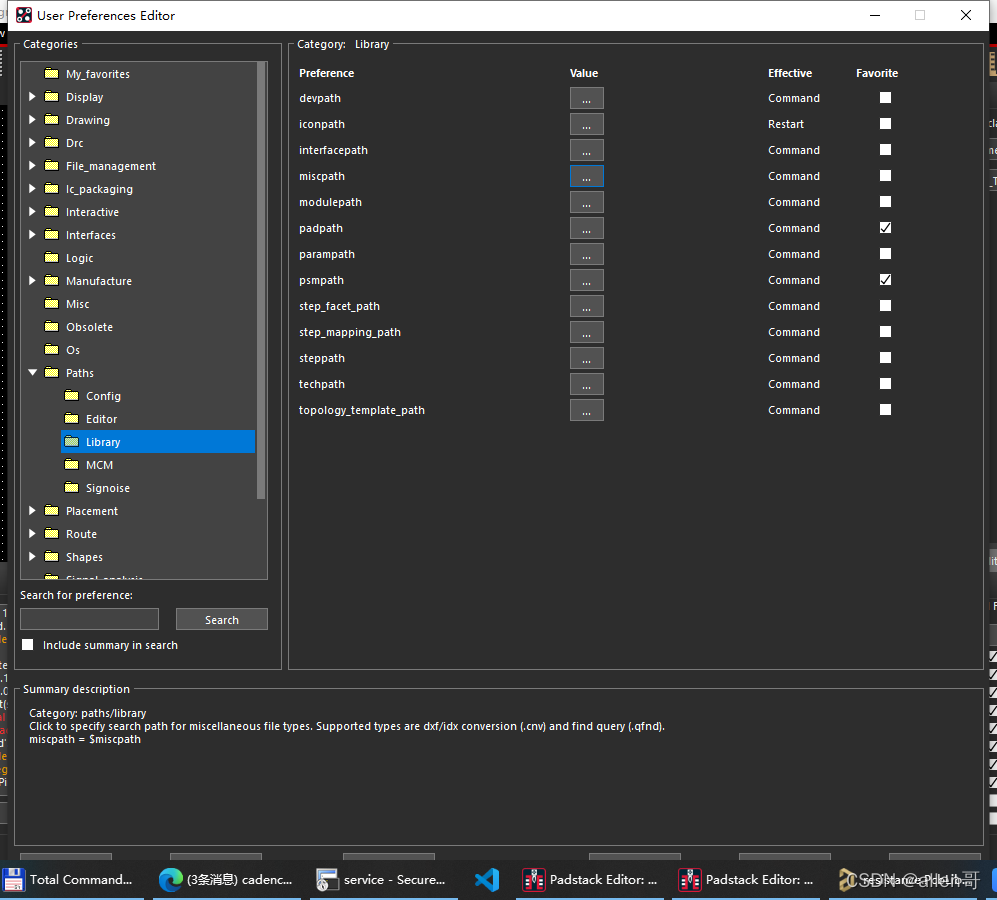Expand the Interactive category arrow
Screen dimensions: 997x900
coord(32,212)
